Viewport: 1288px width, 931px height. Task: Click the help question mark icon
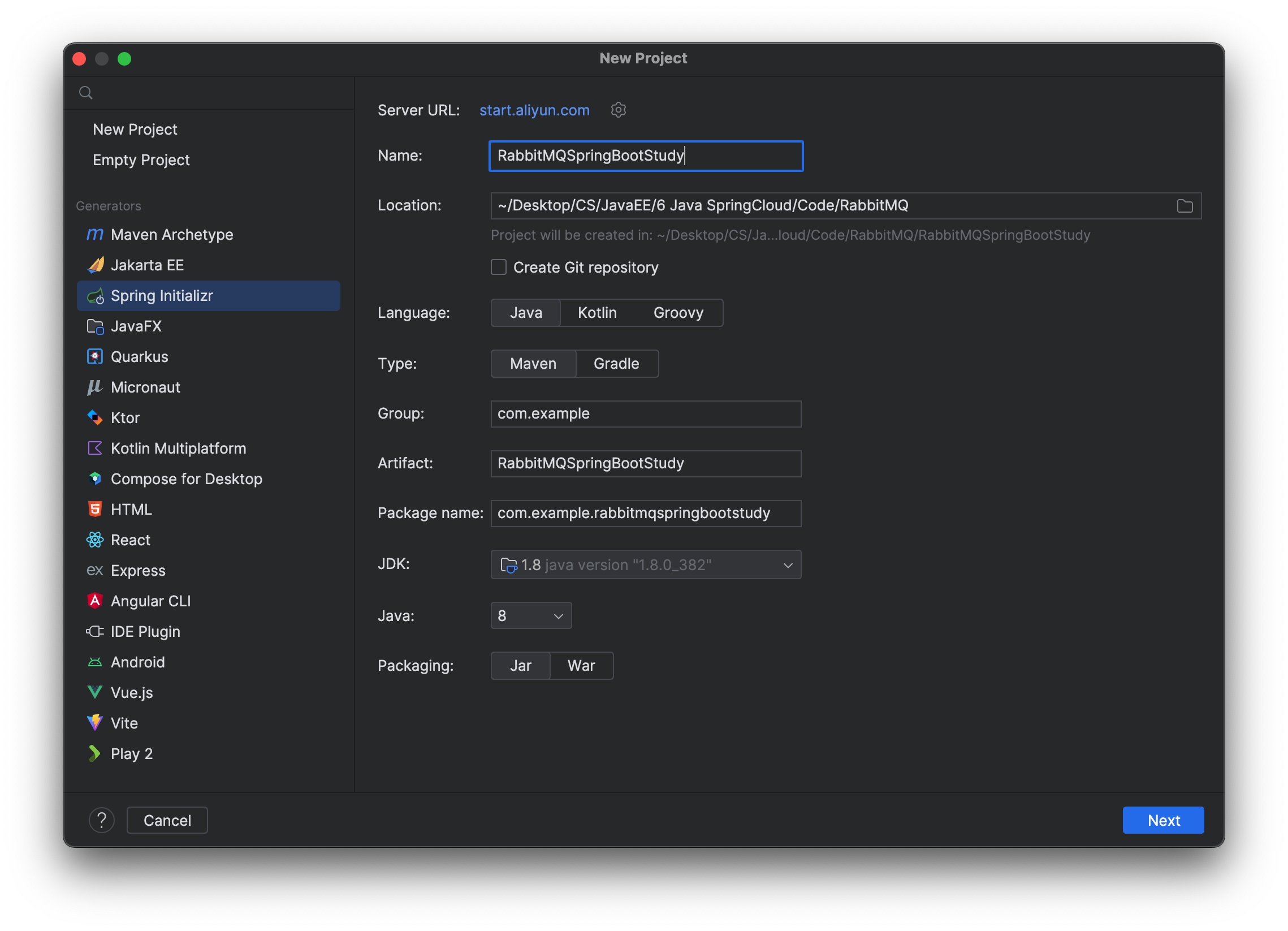102,820
